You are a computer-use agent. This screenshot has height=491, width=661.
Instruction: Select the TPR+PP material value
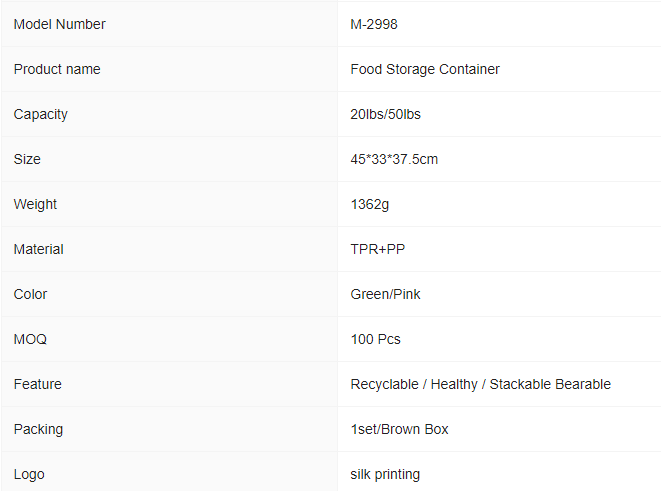[x=378, y=249]
